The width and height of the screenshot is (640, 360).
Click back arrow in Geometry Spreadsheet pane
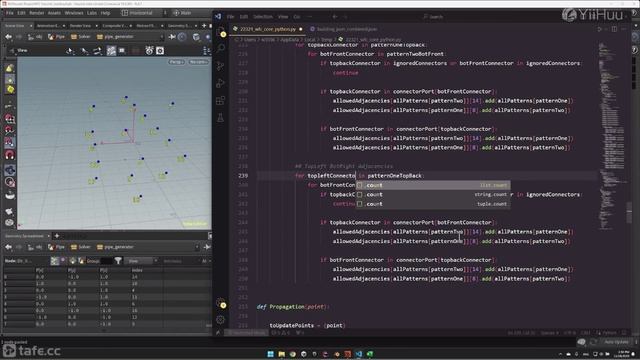(x=8, y=247)
